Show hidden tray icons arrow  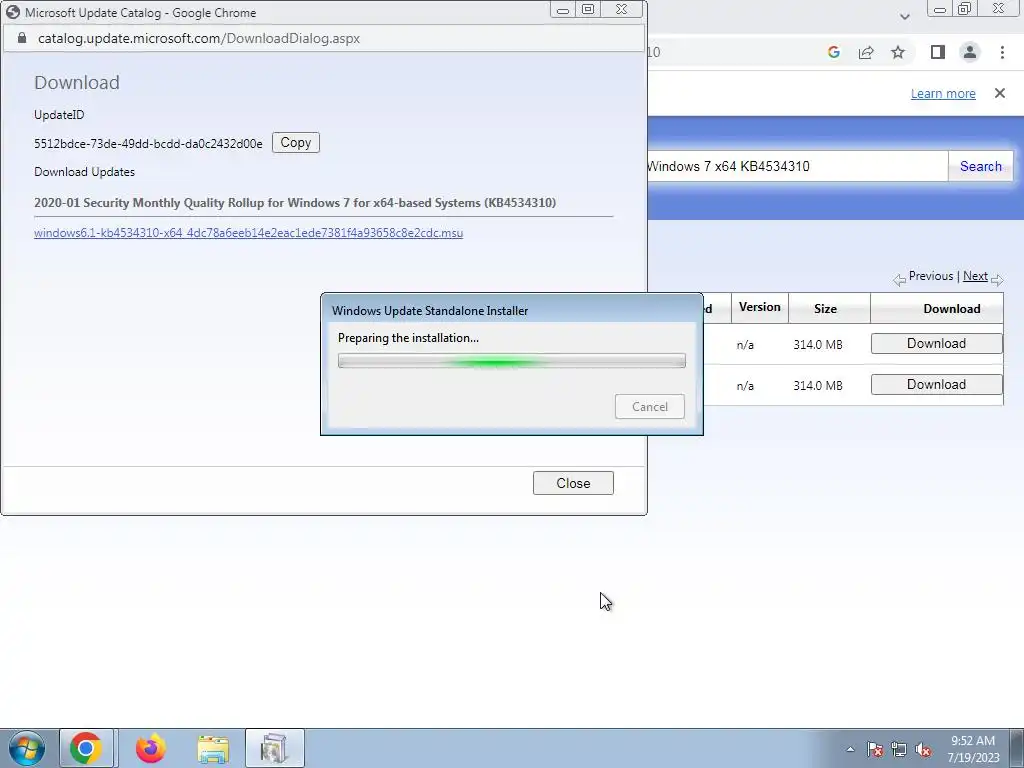click(x=850, y=750)
